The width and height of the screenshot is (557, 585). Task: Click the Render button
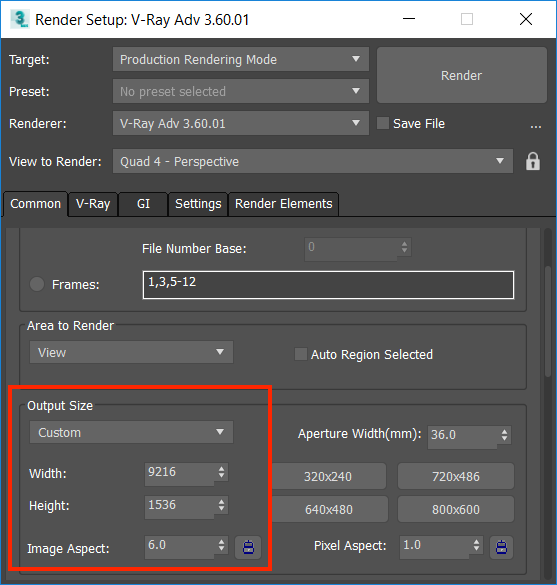(x=462, y=75)
